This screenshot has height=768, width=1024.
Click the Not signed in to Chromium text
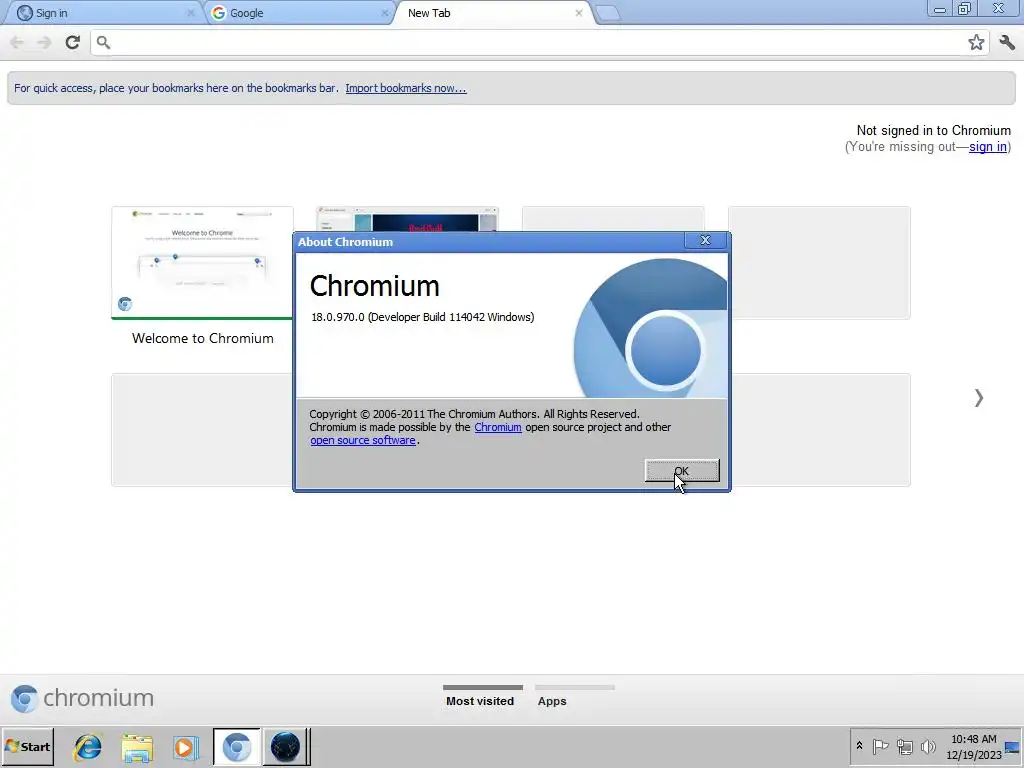tap(933, 131)
